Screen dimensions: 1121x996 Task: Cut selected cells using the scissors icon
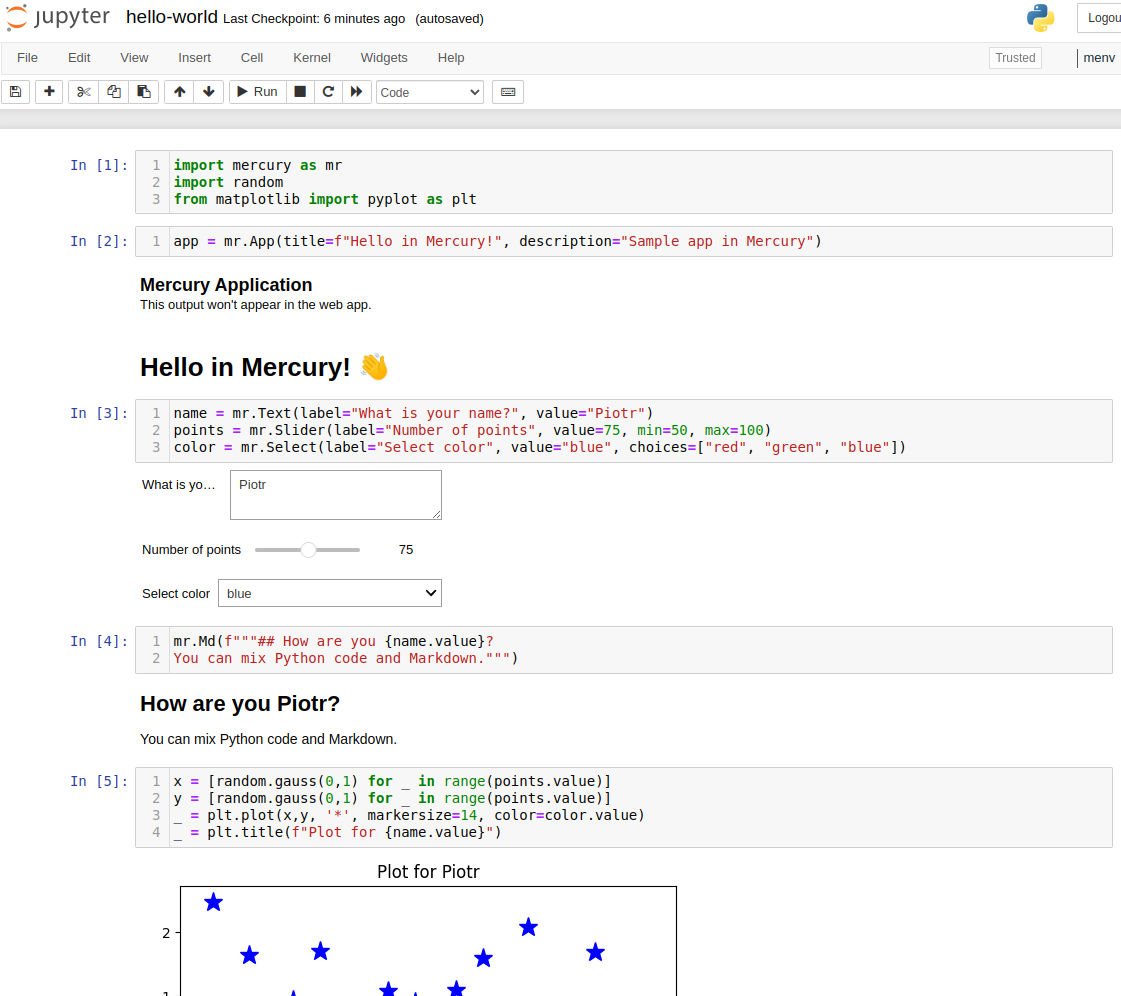pos(82,92)
